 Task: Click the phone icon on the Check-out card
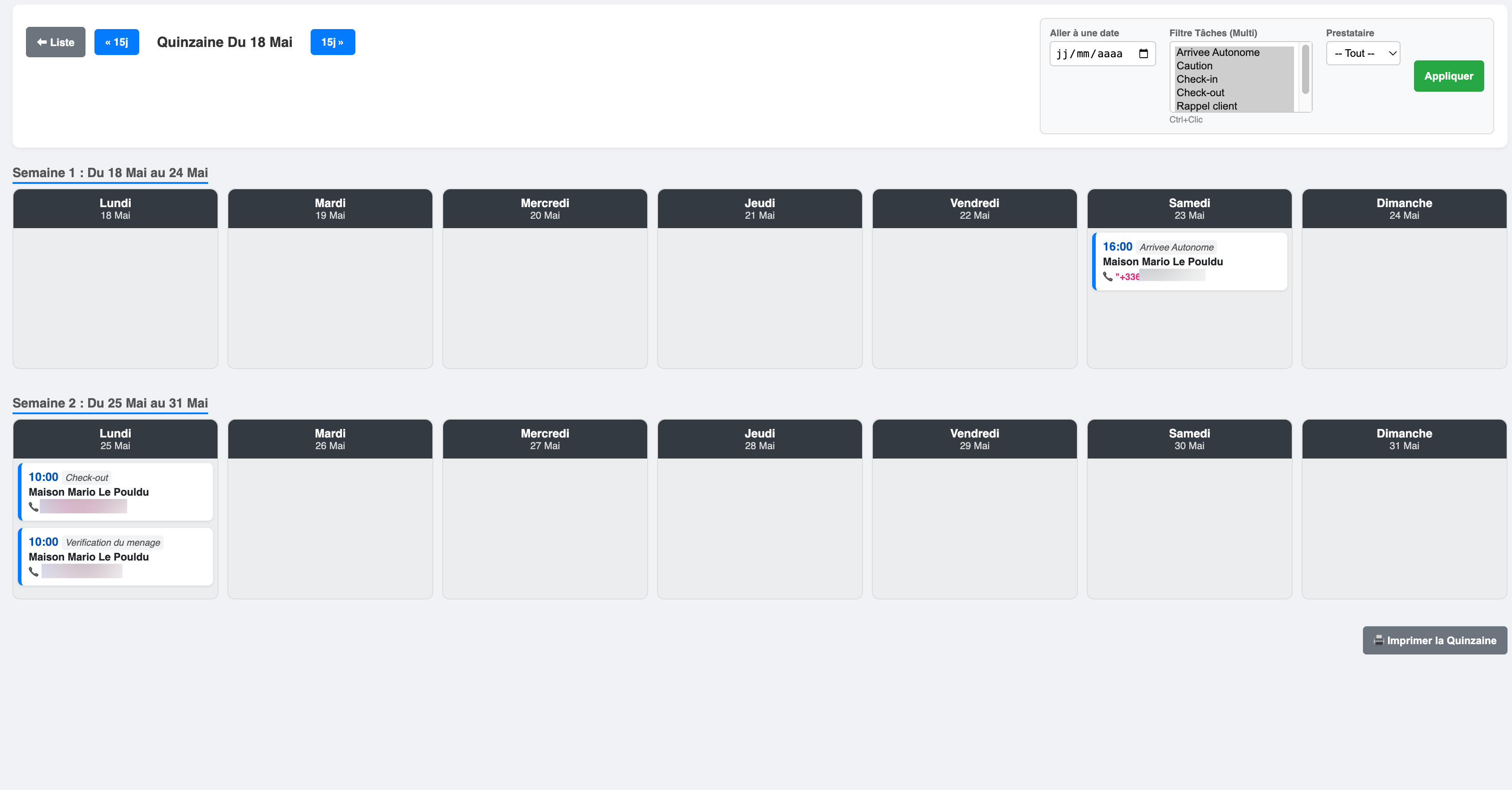coord(34,507)
